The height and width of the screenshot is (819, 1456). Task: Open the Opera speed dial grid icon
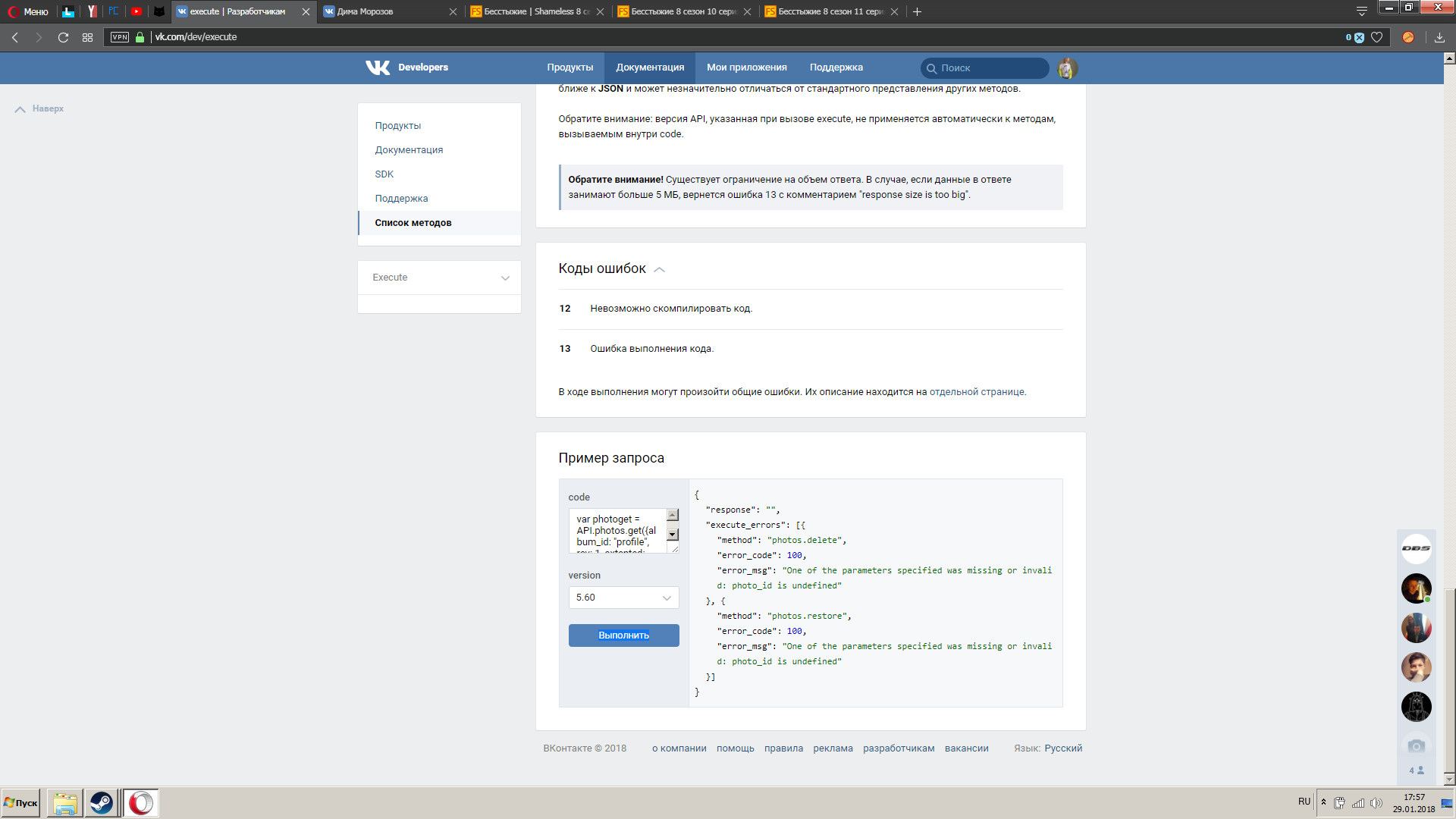[88, 37]
